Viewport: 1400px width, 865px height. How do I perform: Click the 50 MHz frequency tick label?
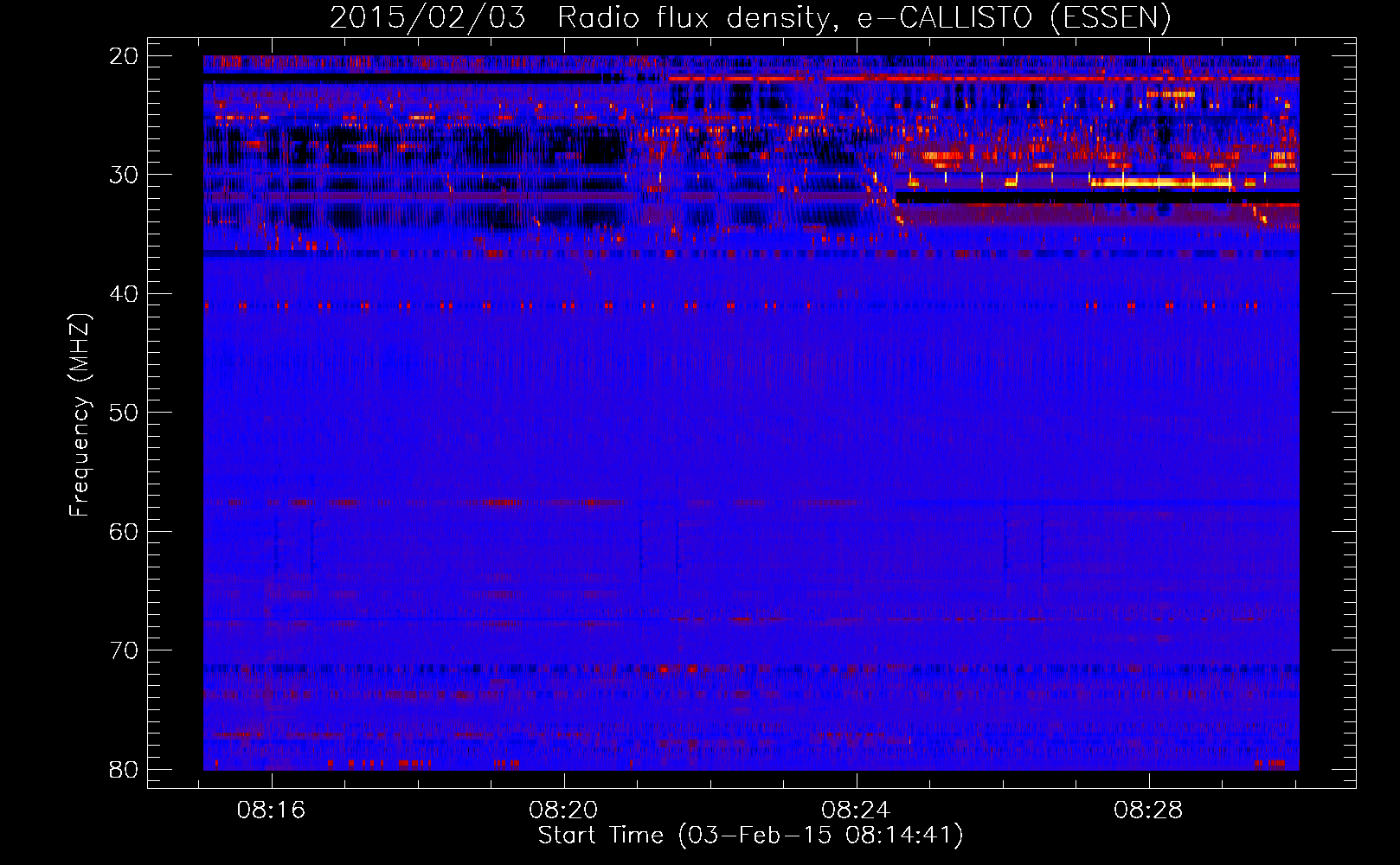click(x=124, y=413)
